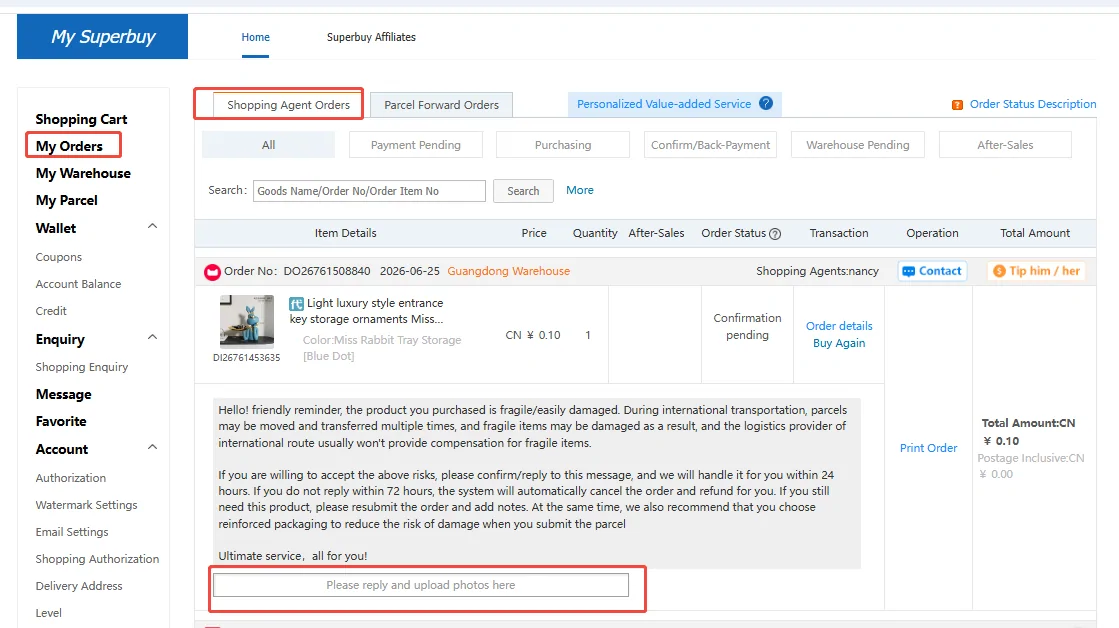The image size is (1119, 628).
Task: Open the Order details link
Action: click(839, 326)
